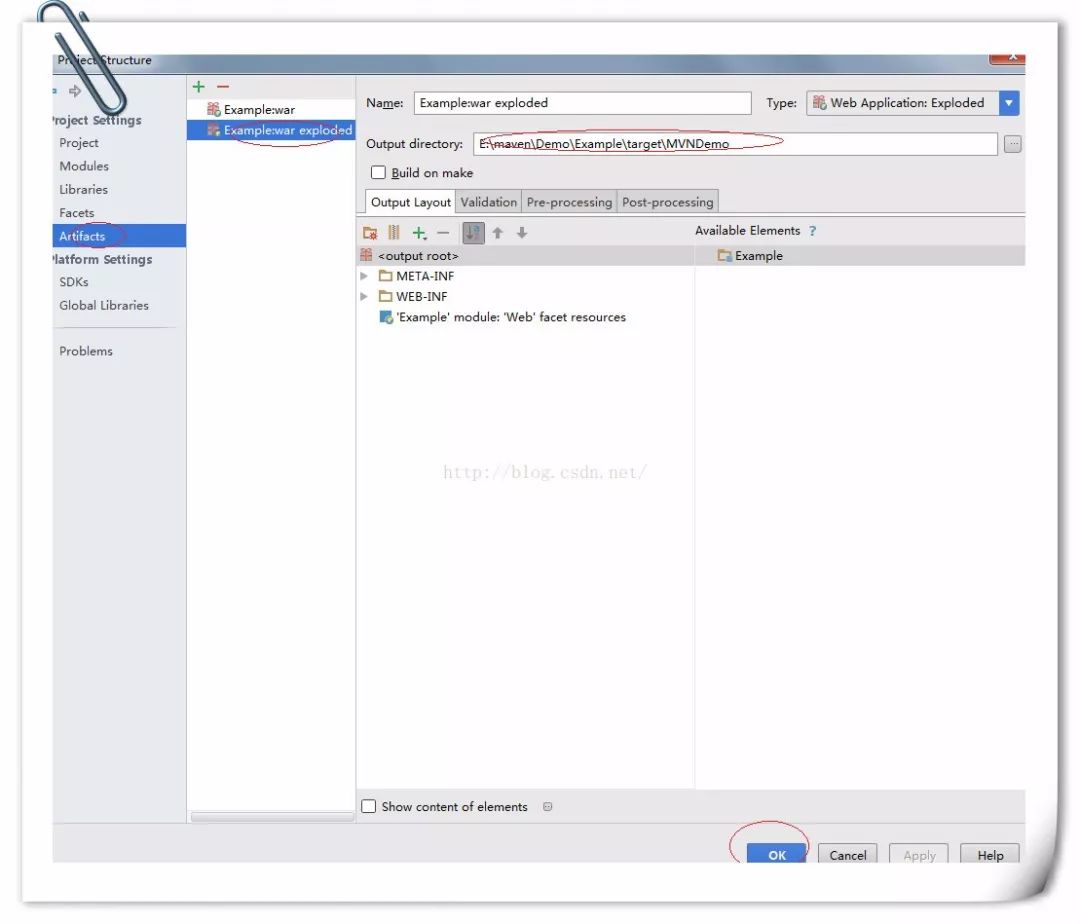Image resolution: width=1080 pixels, height=924 pixels.
Task: Expand the WEB-INF folder node
Action: [364, 297]
